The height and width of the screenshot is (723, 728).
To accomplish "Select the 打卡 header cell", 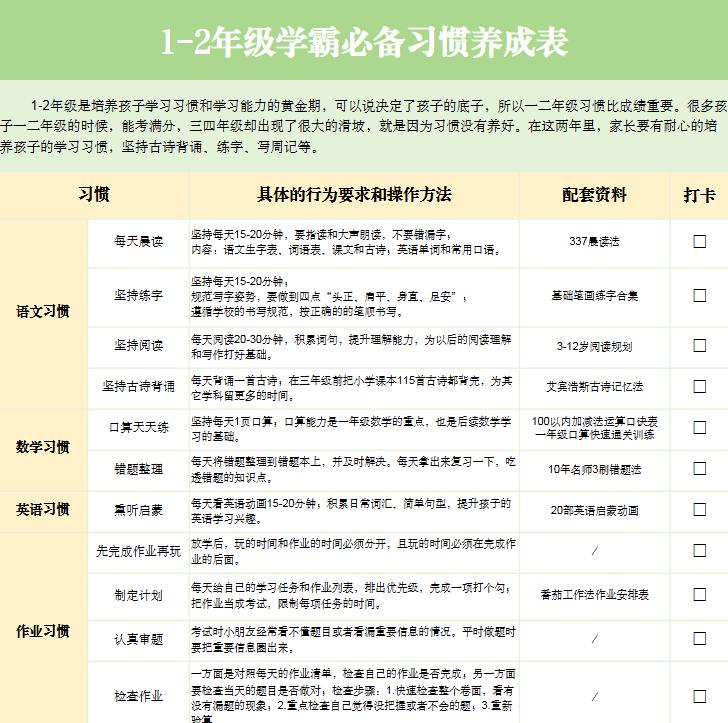I will click(x=699, y=195).
